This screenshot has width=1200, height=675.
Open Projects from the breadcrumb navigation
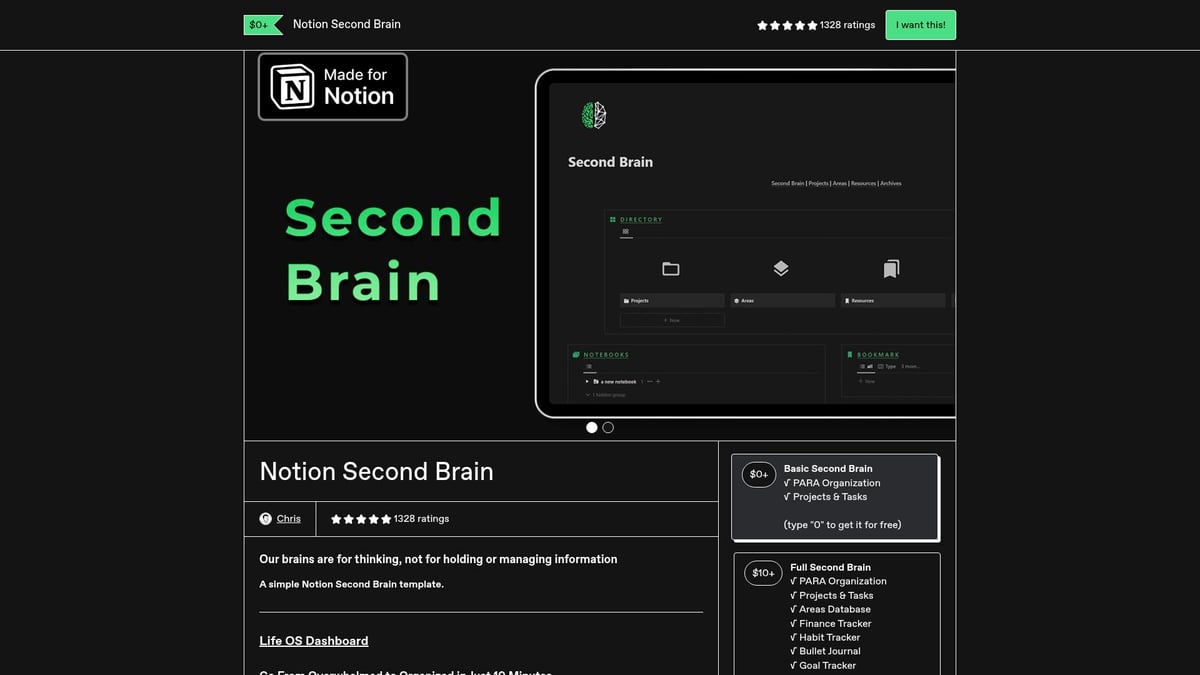point(819,183)
